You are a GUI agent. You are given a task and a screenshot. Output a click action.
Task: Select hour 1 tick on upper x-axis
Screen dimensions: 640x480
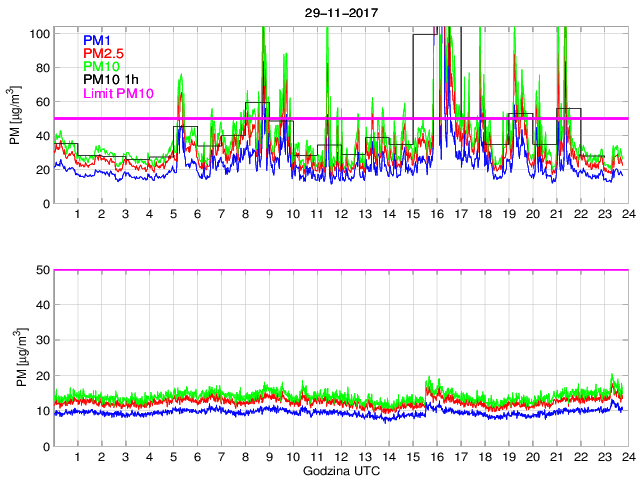[x=77, y=215]
